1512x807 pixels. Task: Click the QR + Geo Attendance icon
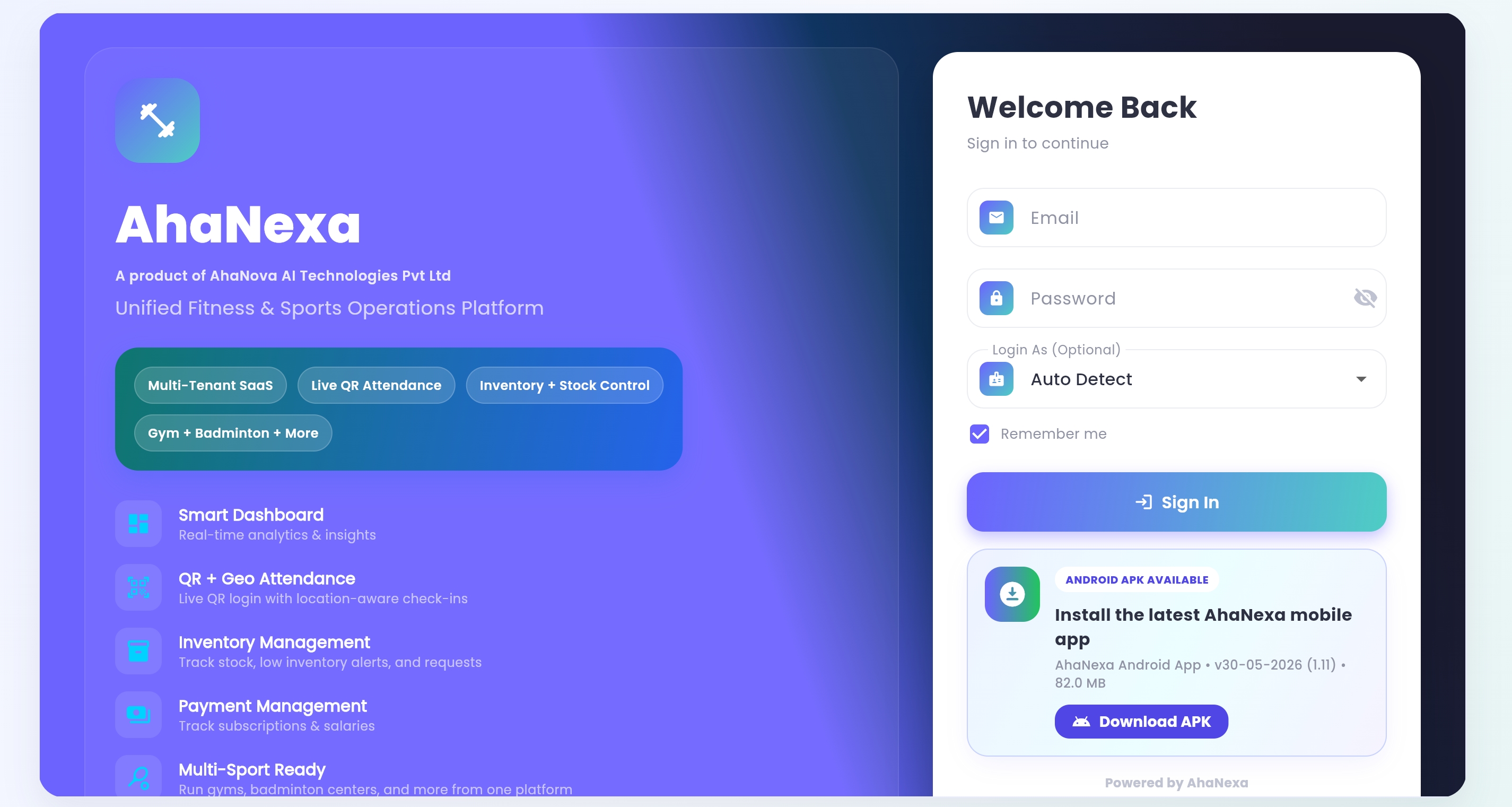tap(138, 587)
